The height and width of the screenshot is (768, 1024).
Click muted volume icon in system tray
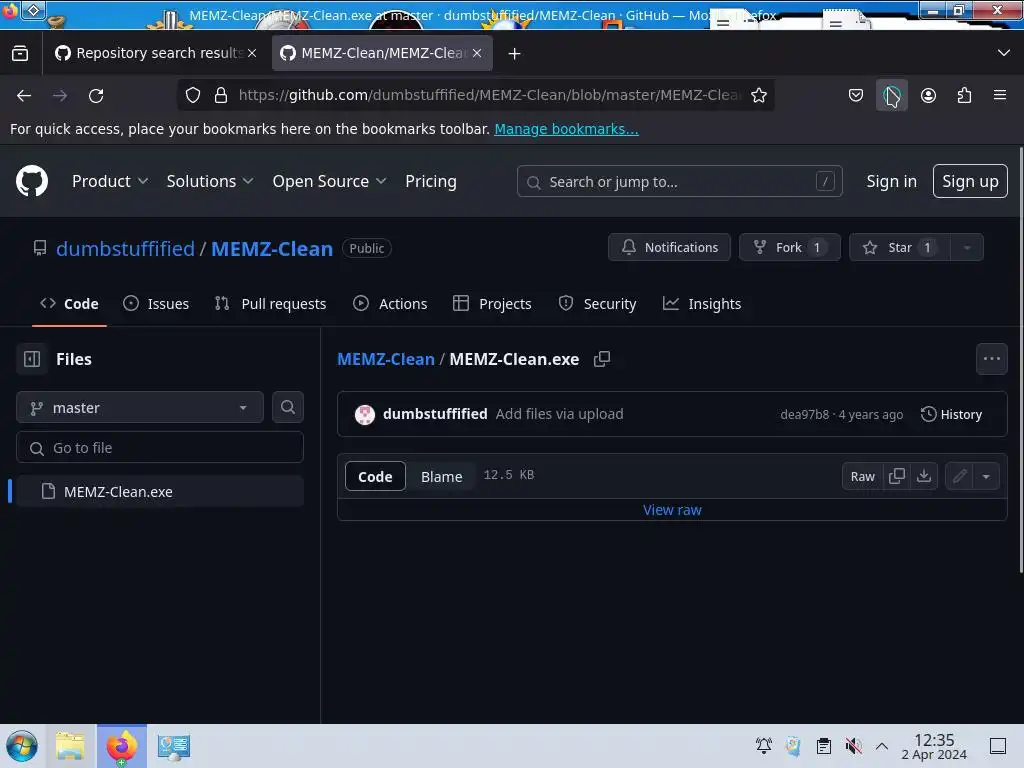point(854,746)
